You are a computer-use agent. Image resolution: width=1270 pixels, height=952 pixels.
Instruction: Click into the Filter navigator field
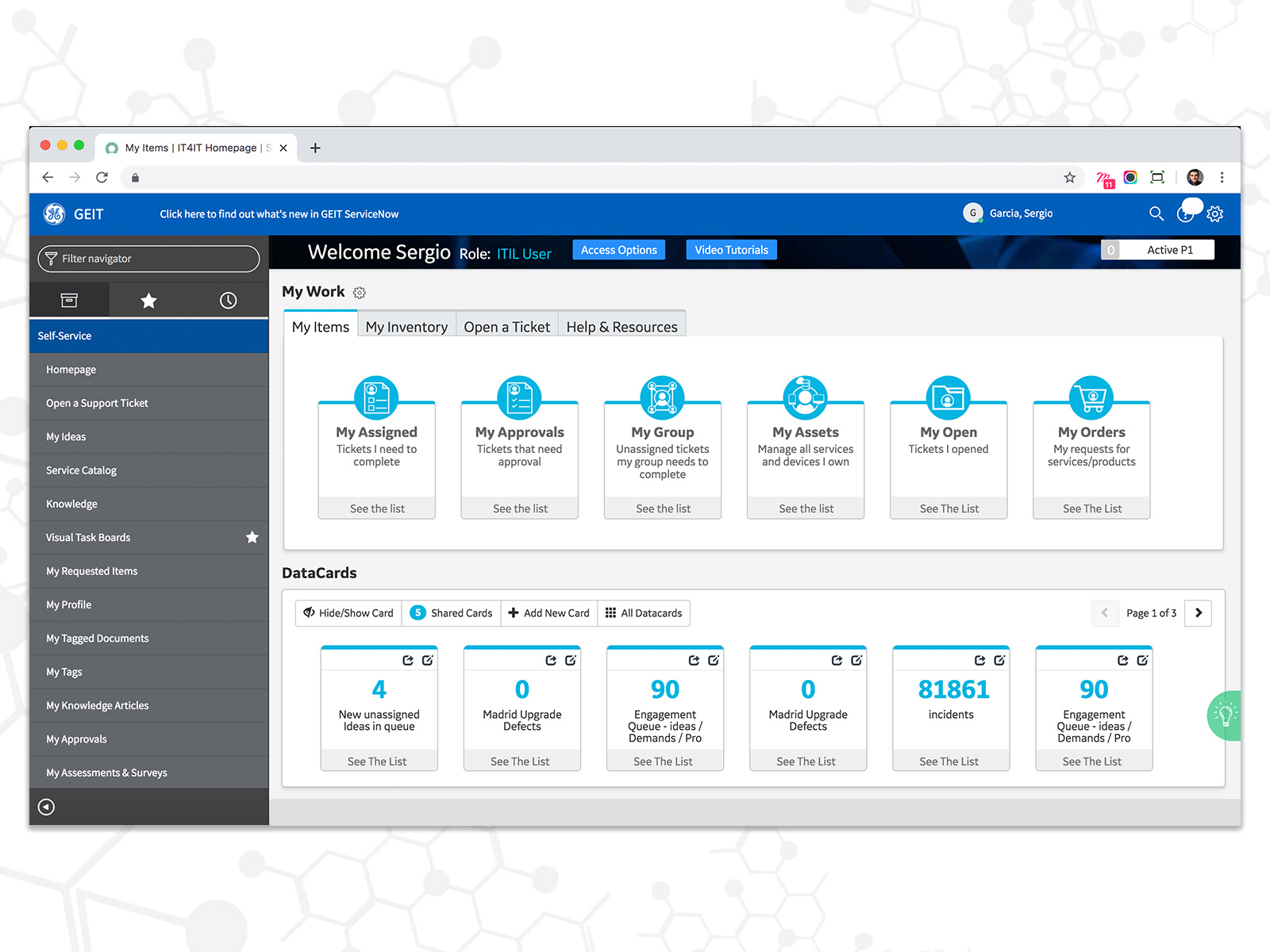[149, 259]
